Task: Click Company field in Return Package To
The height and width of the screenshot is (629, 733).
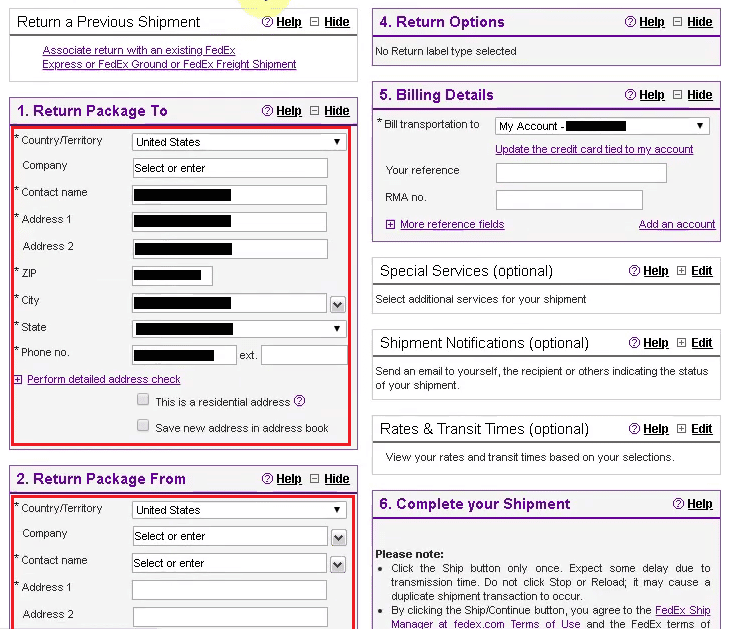Action: click(x=230, y=168)
